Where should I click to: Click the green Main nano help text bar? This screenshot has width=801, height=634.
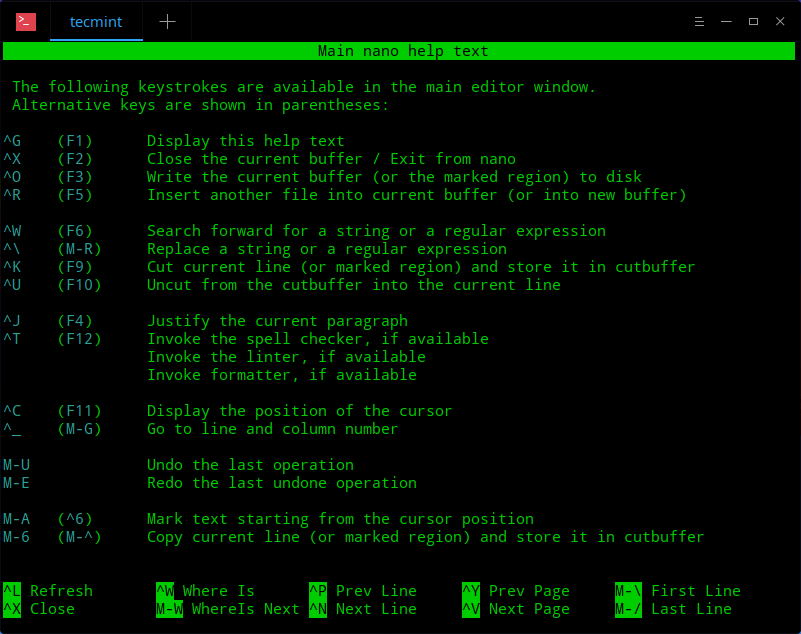click(400, 51)
